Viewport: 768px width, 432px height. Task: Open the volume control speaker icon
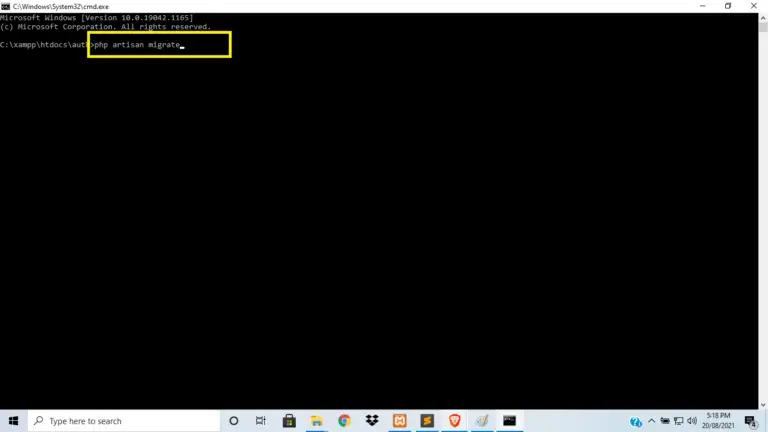[692, 421]
